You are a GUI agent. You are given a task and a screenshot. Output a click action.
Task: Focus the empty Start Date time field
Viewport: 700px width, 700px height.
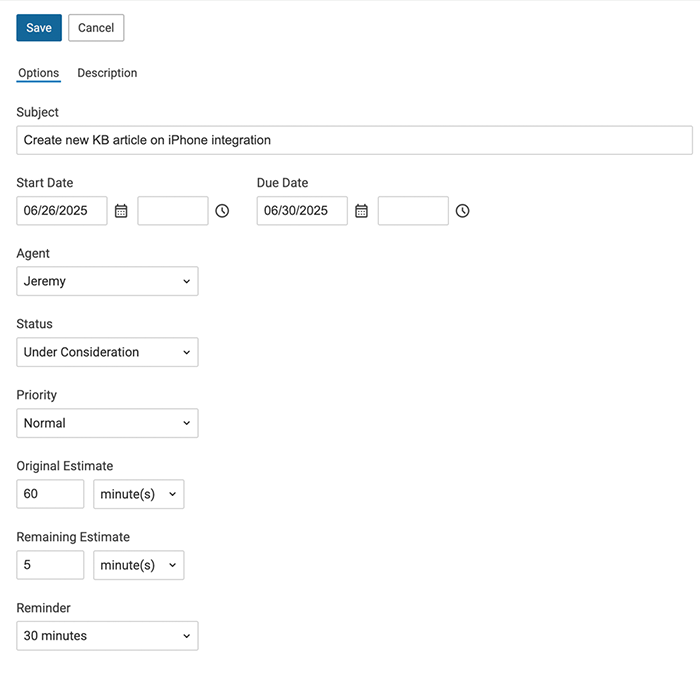[173, 211]
